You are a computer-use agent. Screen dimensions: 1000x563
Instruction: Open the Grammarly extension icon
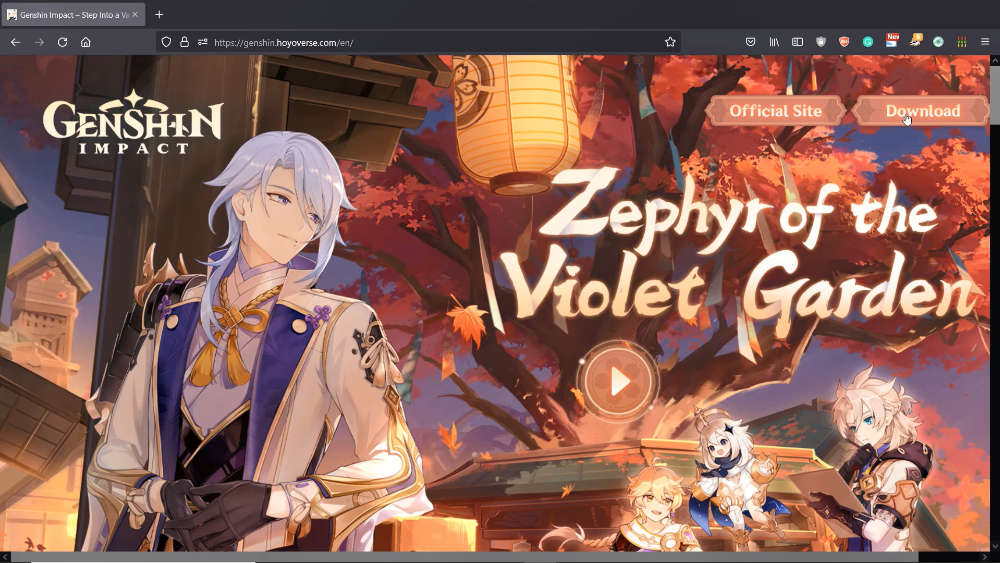click(x=868, y=42)
